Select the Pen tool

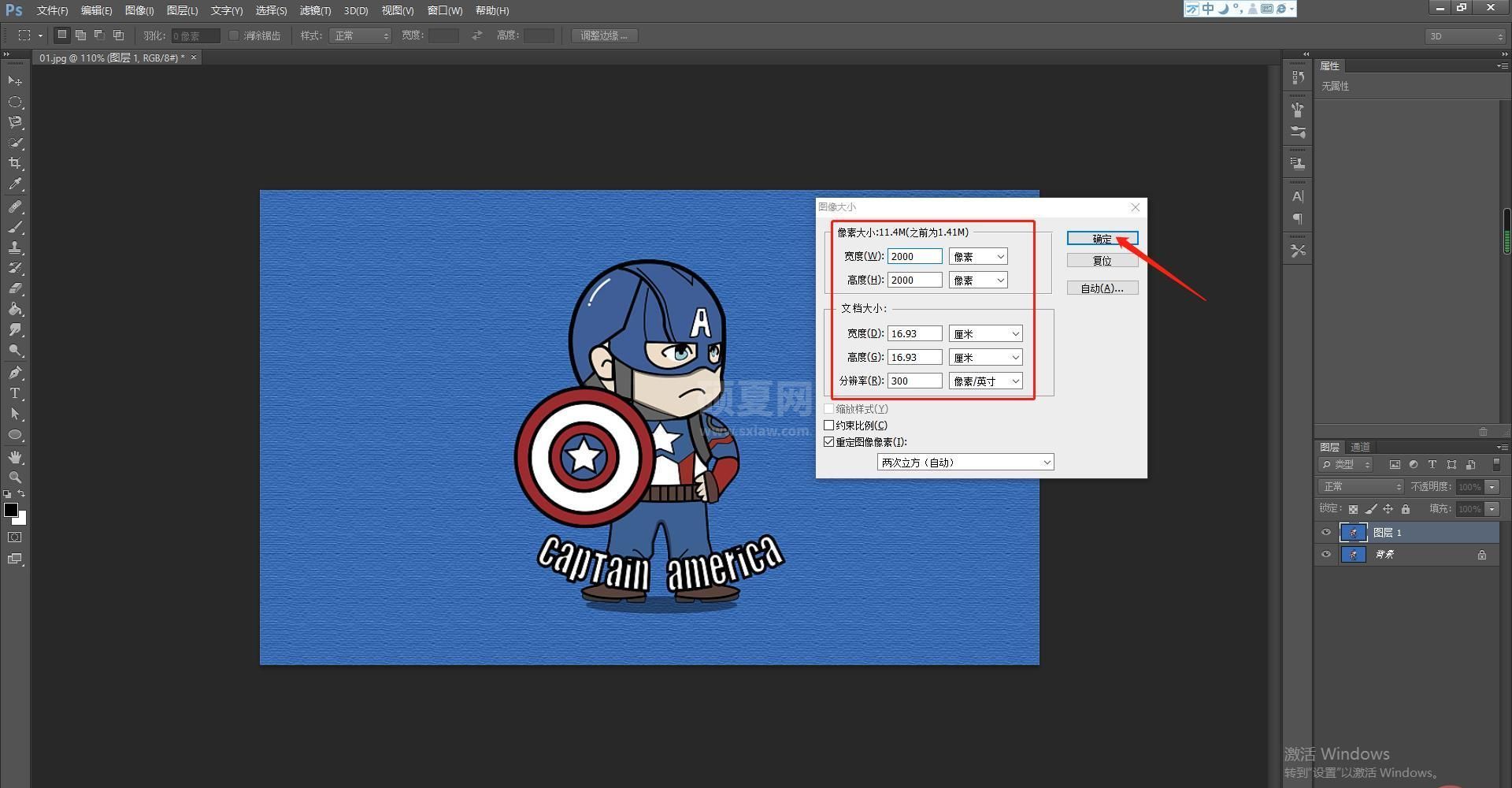(15, 372)
